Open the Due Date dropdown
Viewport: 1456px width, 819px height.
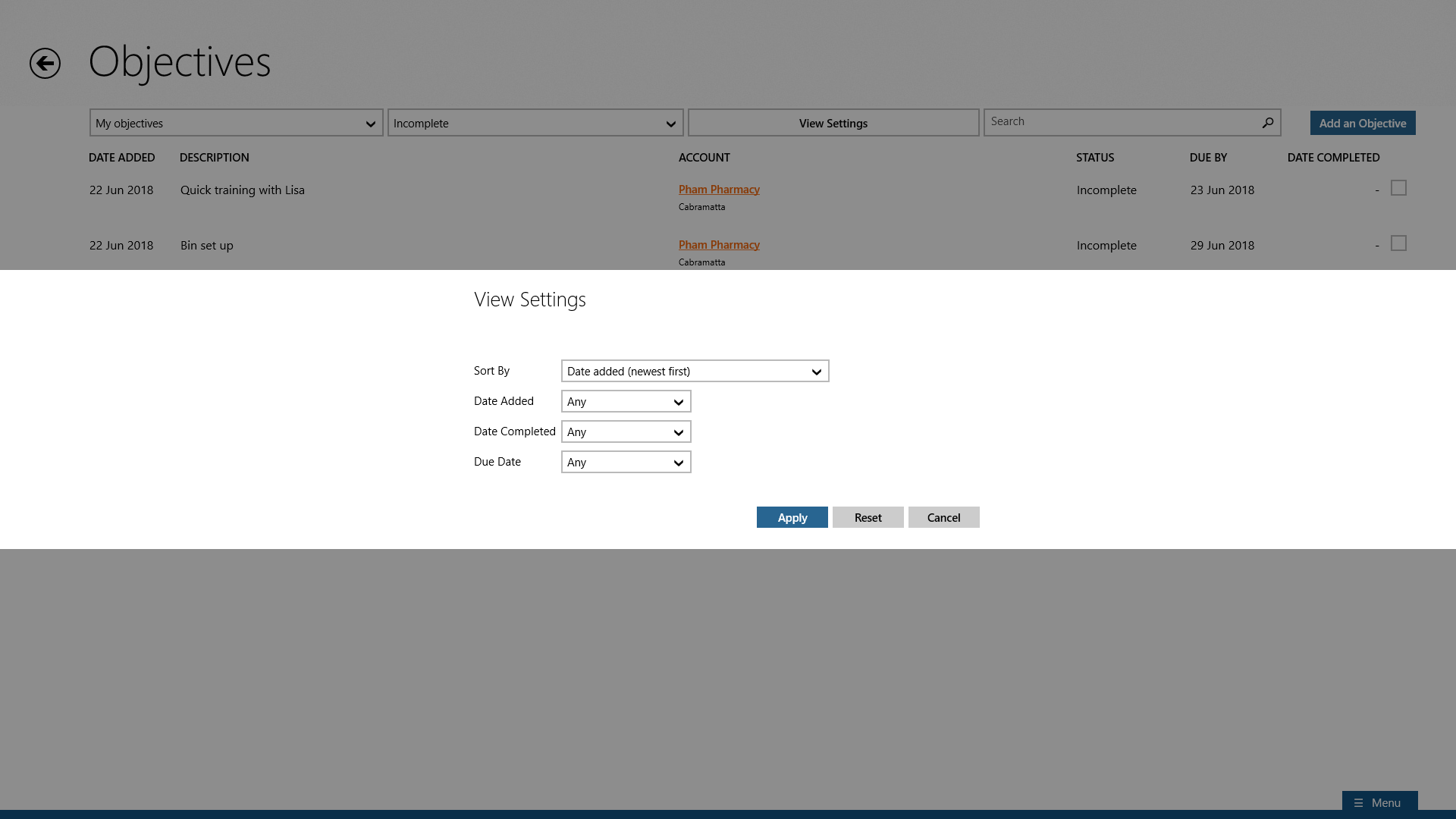626,462
